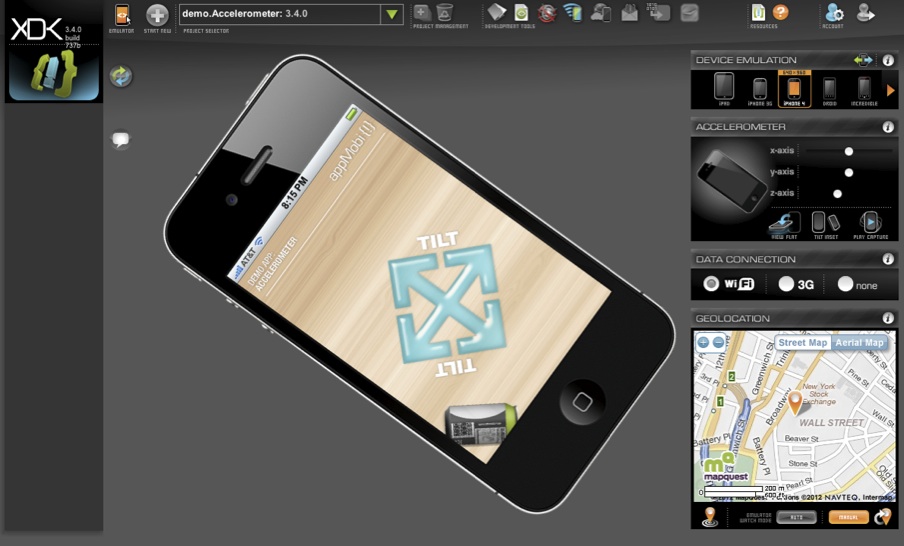Screen dimensions: 904x546
Task: Click the red crossed-out globe tool icon
Action: click(x=547, y=12)
